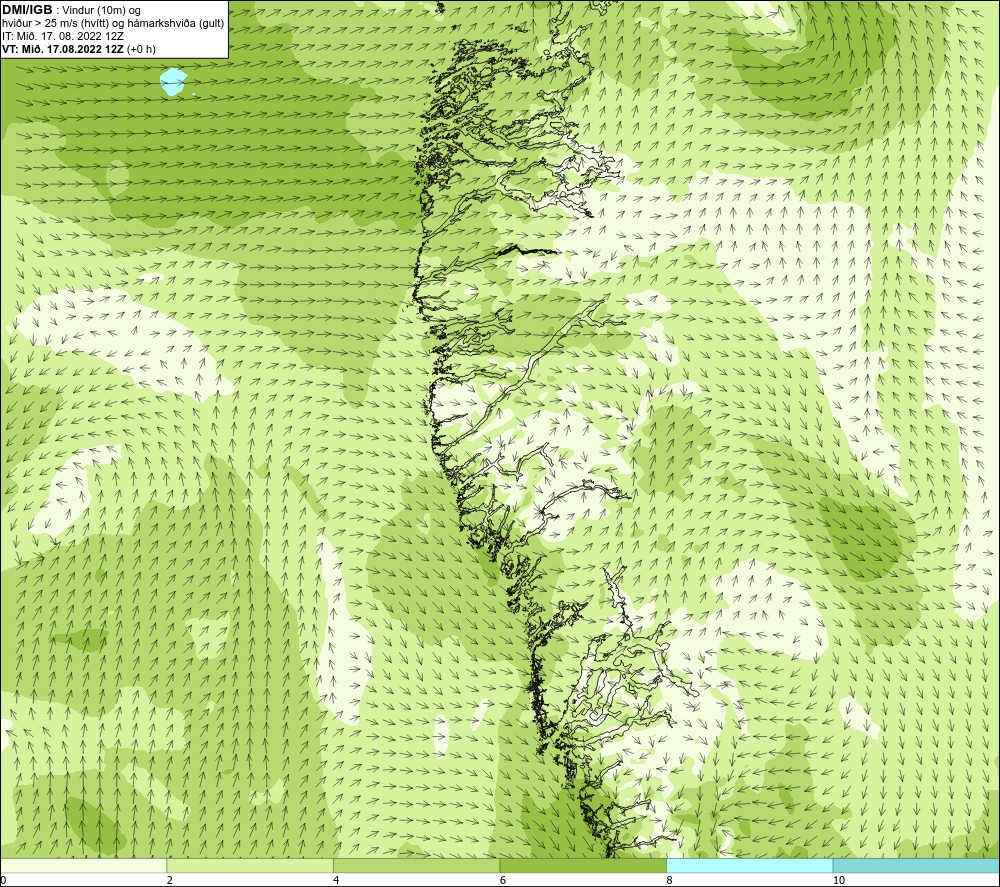1000x887 pixels.
Task: Click the 'hviður > 25 m/s' legend line
Action: (x=113, y=24)
